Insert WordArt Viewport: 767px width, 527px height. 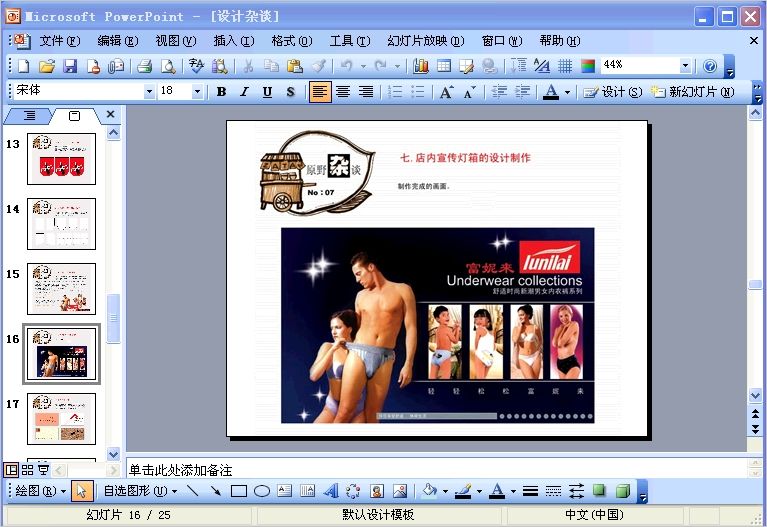pyautogui.click(x=331, y=490)
